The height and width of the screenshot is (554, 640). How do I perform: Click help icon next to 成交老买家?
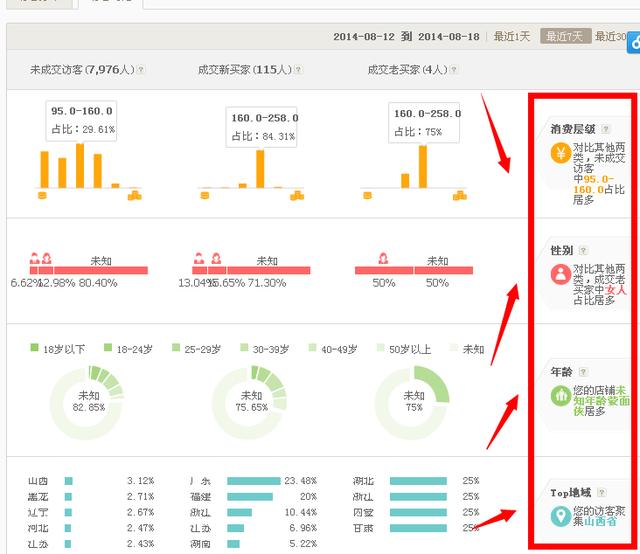click(454, 70)
